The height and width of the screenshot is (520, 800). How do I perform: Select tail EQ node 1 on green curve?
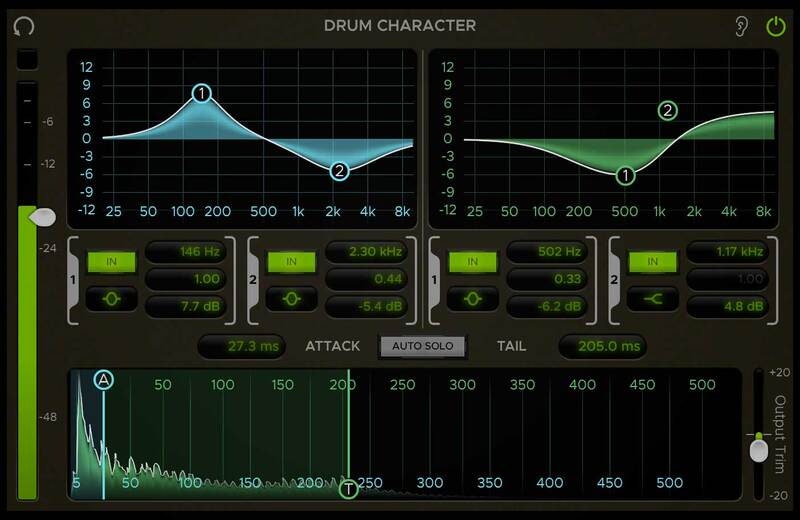point(625,176)
